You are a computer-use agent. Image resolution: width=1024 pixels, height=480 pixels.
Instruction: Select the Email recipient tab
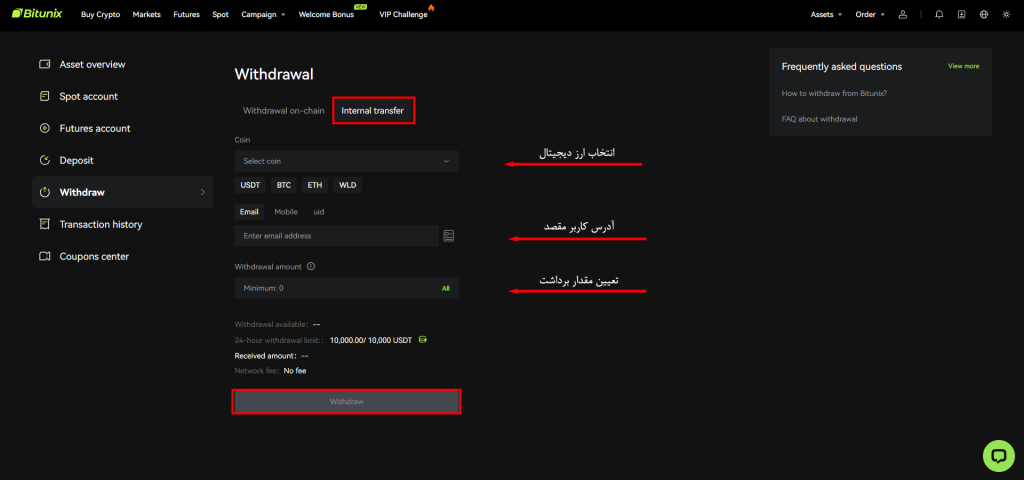point(249,212)
